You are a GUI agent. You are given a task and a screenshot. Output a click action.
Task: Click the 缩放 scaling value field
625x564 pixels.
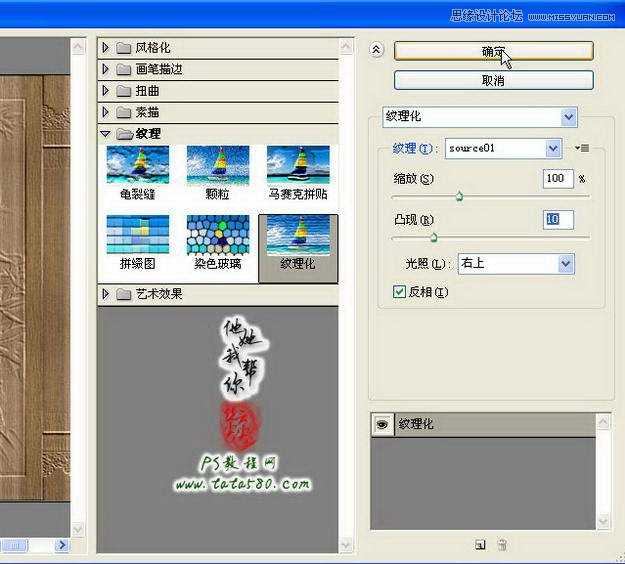(558, 179)
